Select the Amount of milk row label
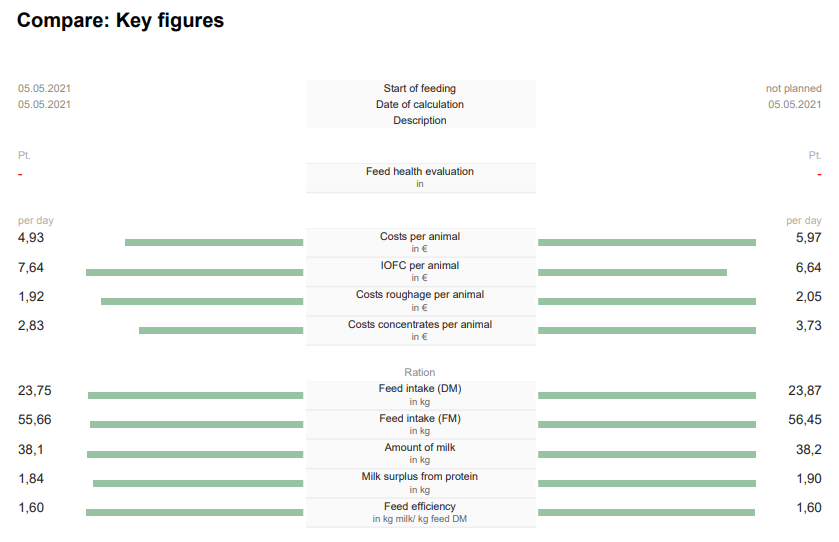This screenshot has width=839, height=542. pos(420,447)
